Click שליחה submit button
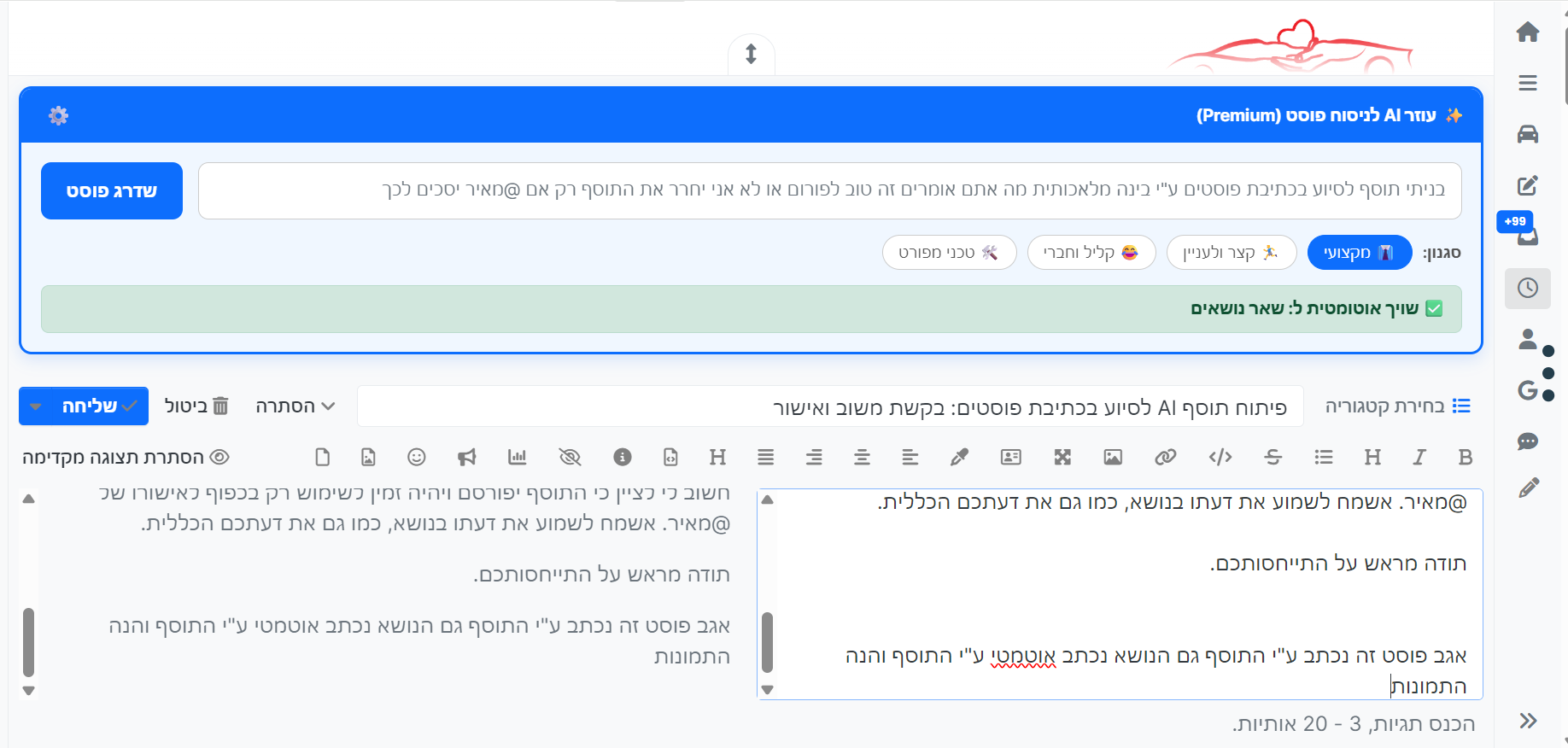Screen dimensions: 1568x748 [98, 406]
